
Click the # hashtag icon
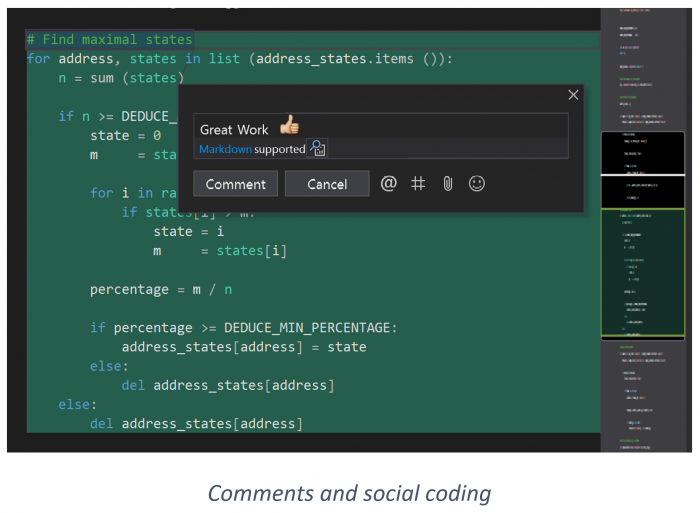pyautogui.click(x=418, y=183)
